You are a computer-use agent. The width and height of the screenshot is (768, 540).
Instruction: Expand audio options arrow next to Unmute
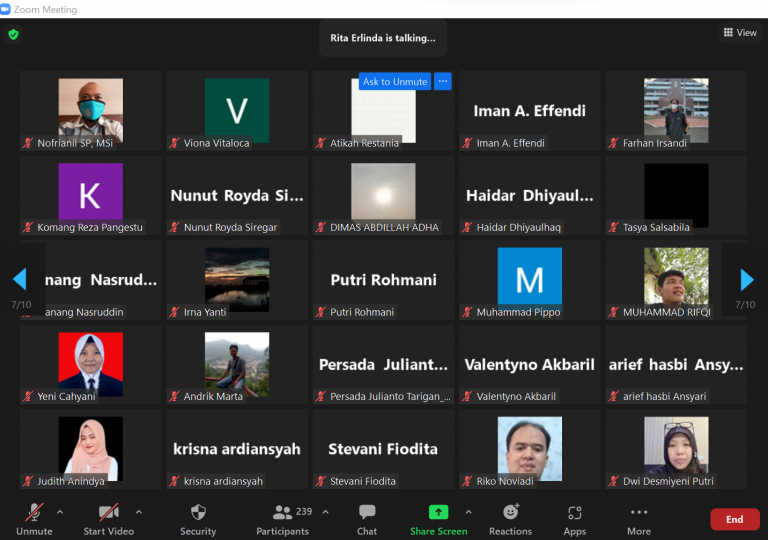60,512
